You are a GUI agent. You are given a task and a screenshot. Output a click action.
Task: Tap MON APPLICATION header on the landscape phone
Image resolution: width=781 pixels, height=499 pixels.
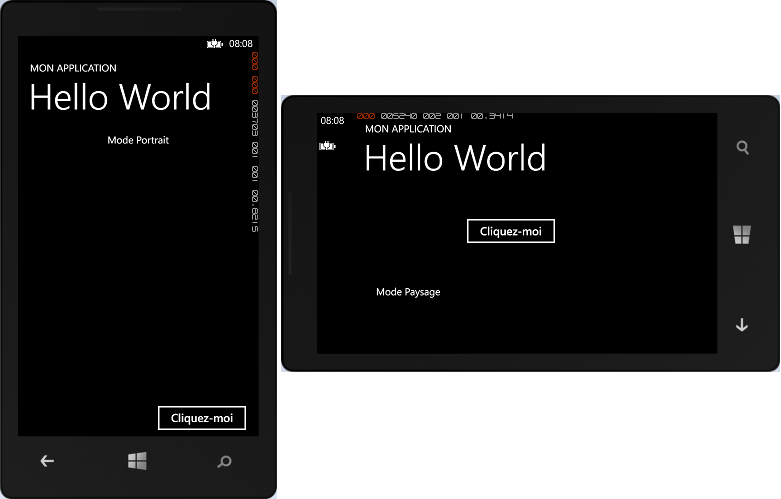[408, 129]
